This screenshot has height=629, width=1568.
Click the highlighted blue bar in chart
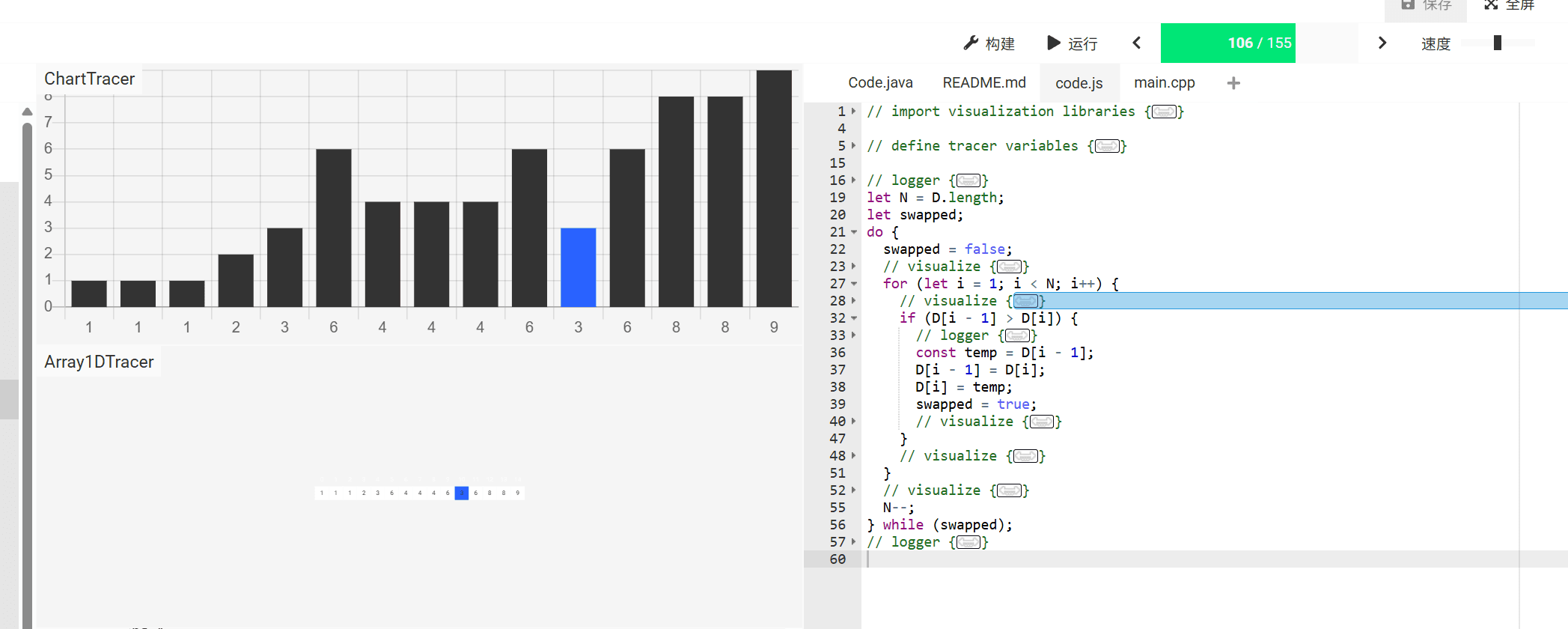click(x=578, y=267)
